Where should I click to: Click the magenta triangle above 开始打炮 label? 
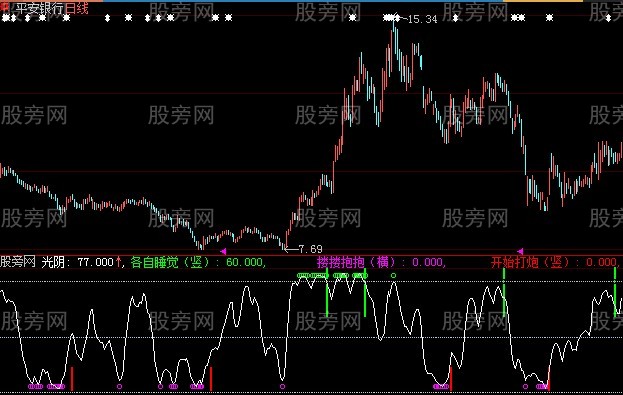(520, 251)
